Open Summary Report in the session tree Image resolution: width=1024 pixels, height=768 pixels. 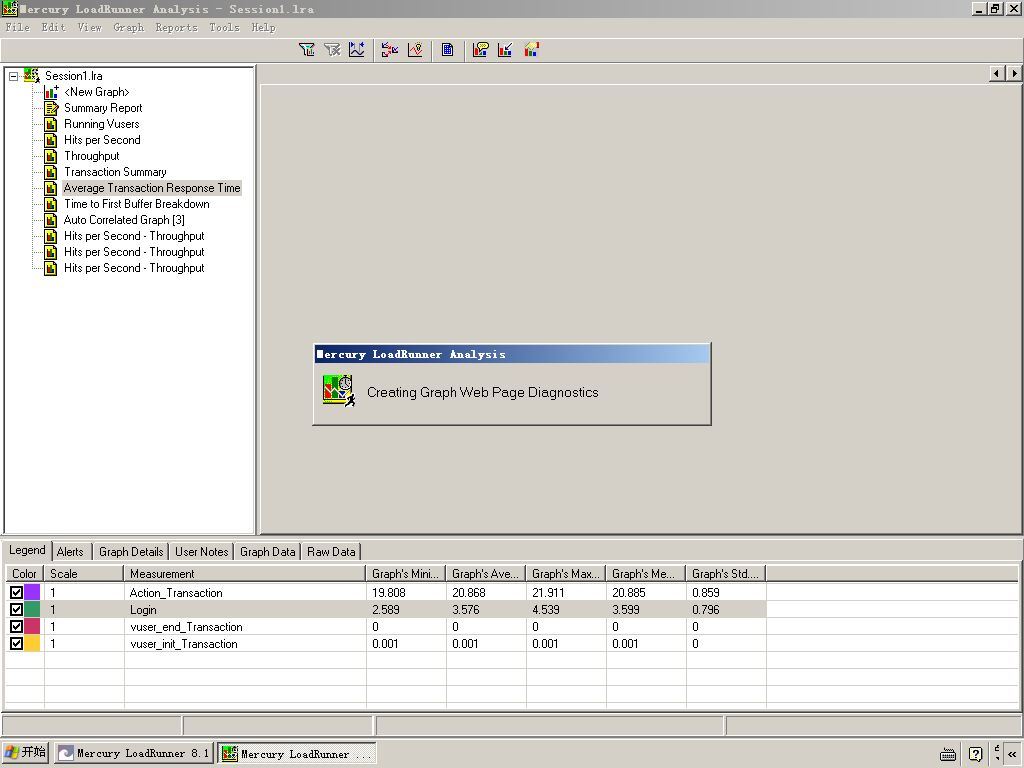[103, 108]
